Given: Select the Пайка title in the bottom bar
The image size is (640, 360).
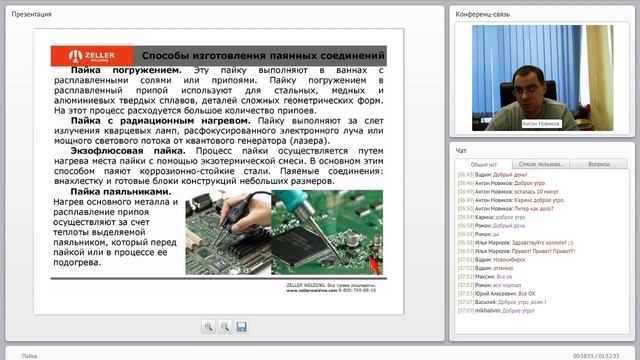Looking at the screenshot, I should 29,356.
